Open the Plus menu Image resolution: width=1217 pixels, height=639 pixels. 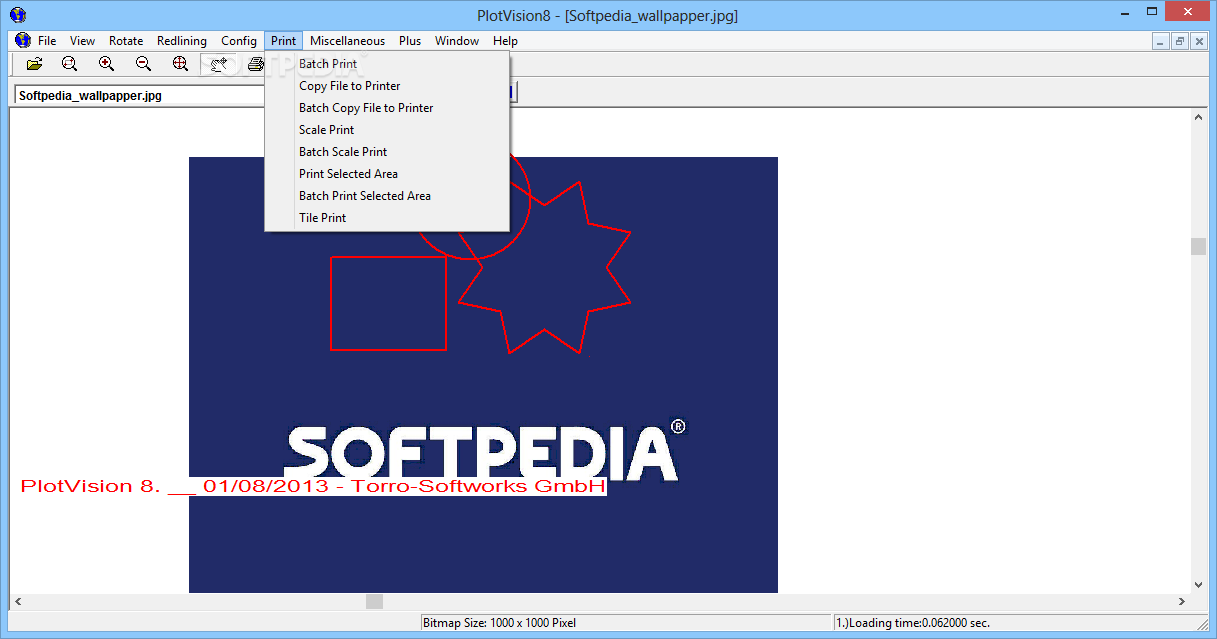click(410, 41)
